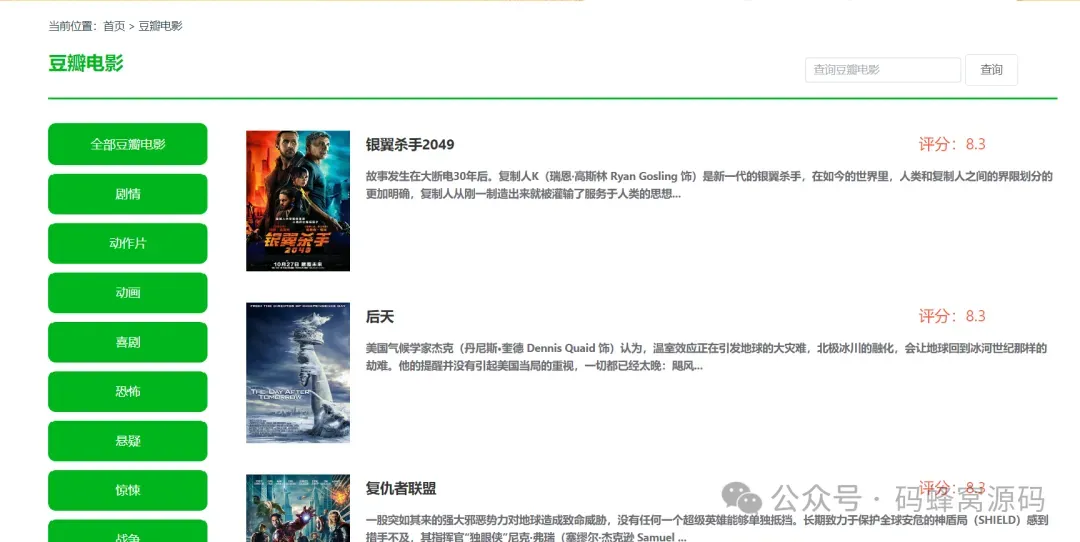This screenshot has width=1080, height=542.
Task: Select the 恐怖 category
Action: 127,391
